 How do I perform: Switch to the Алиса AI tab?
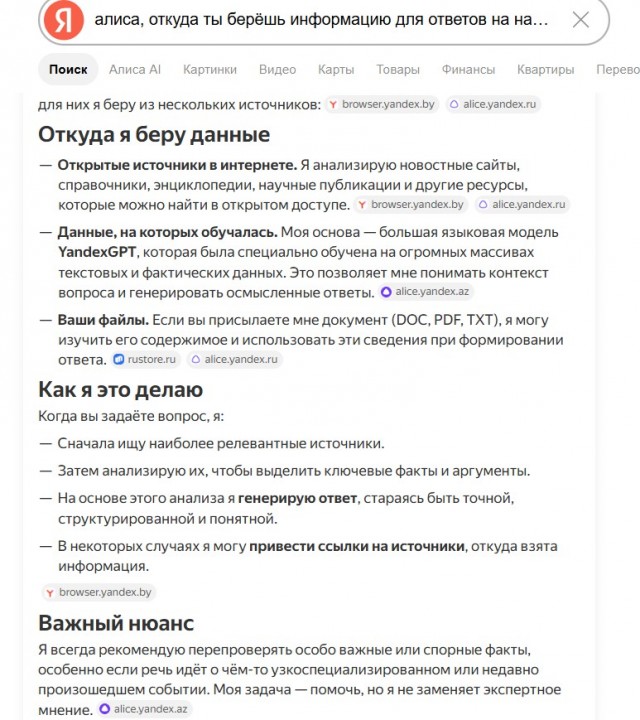point(135,69)
